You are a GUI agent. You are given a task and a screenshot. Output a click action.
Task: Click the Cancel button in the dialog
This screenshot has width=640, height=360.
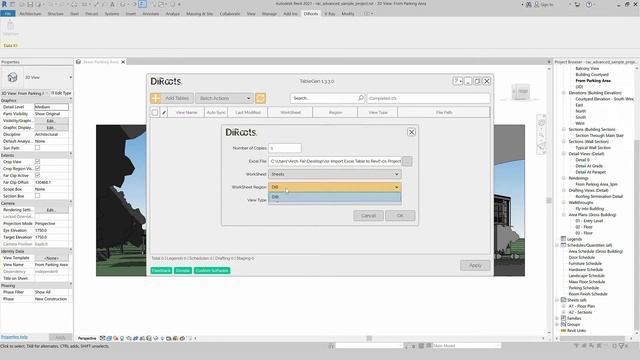368,216
